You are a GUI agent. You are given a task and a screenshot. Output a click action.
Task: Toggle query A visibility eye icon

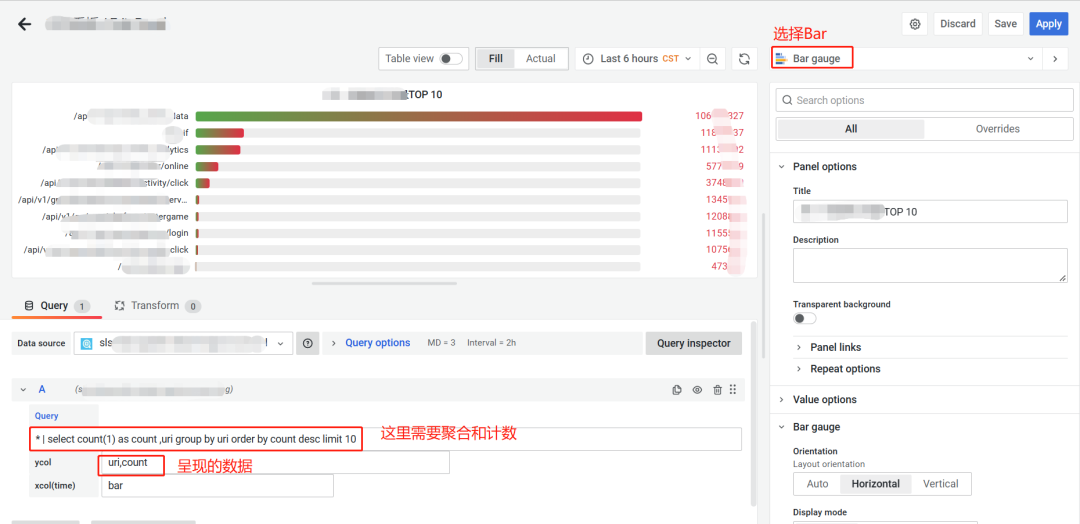click(x=697, y=390)
